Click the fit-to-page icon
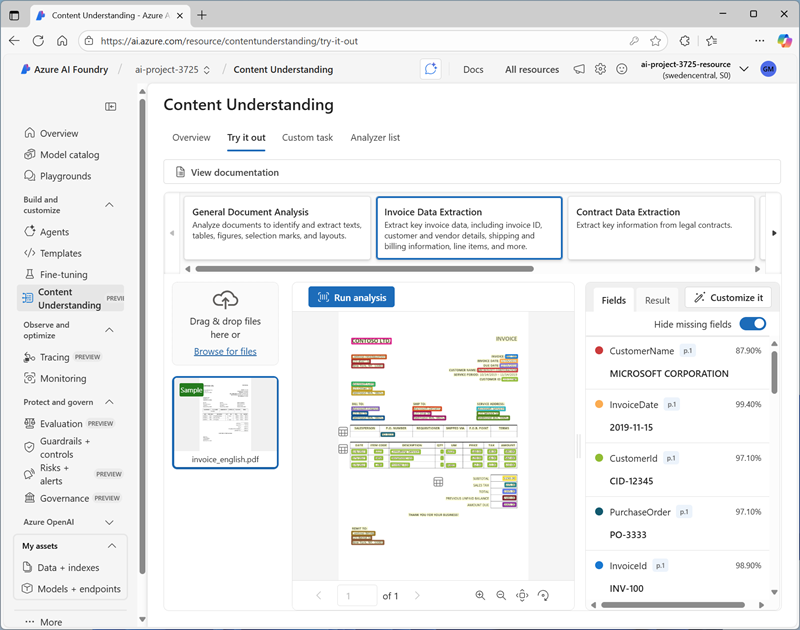The height and width of the screenshot is (630, 800). [x=522, y=595]
